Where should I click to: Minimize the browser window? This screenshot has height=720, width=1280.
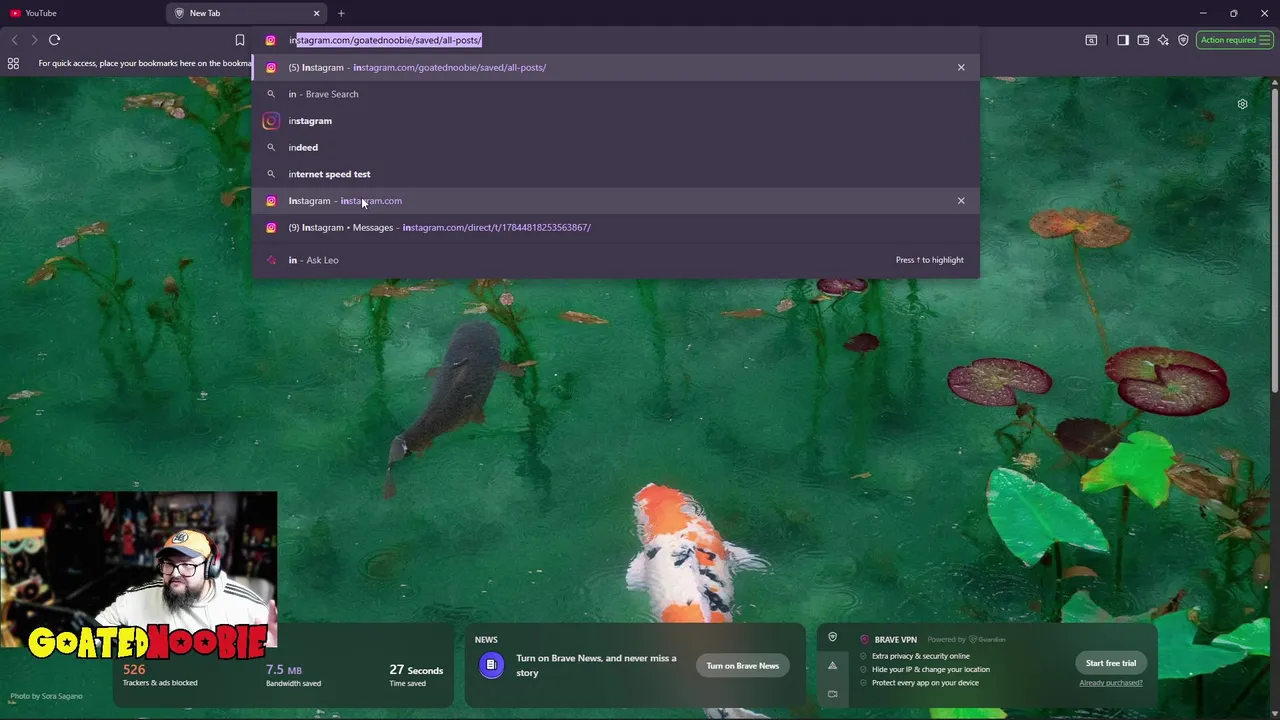(x=1203, y=13)
